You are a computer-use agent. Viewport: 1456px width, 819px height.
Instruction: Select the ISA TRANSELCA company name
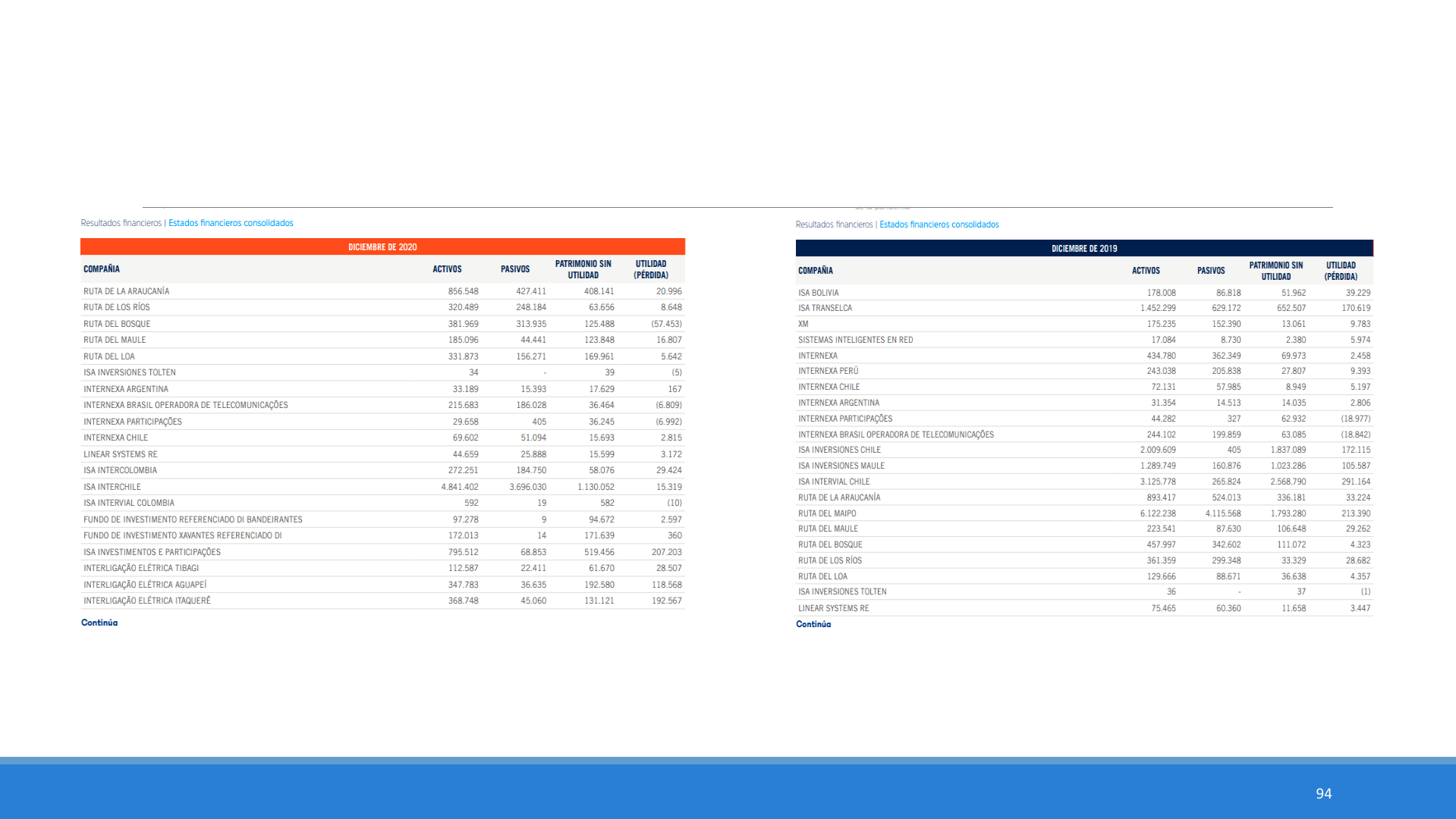point(825,308)
